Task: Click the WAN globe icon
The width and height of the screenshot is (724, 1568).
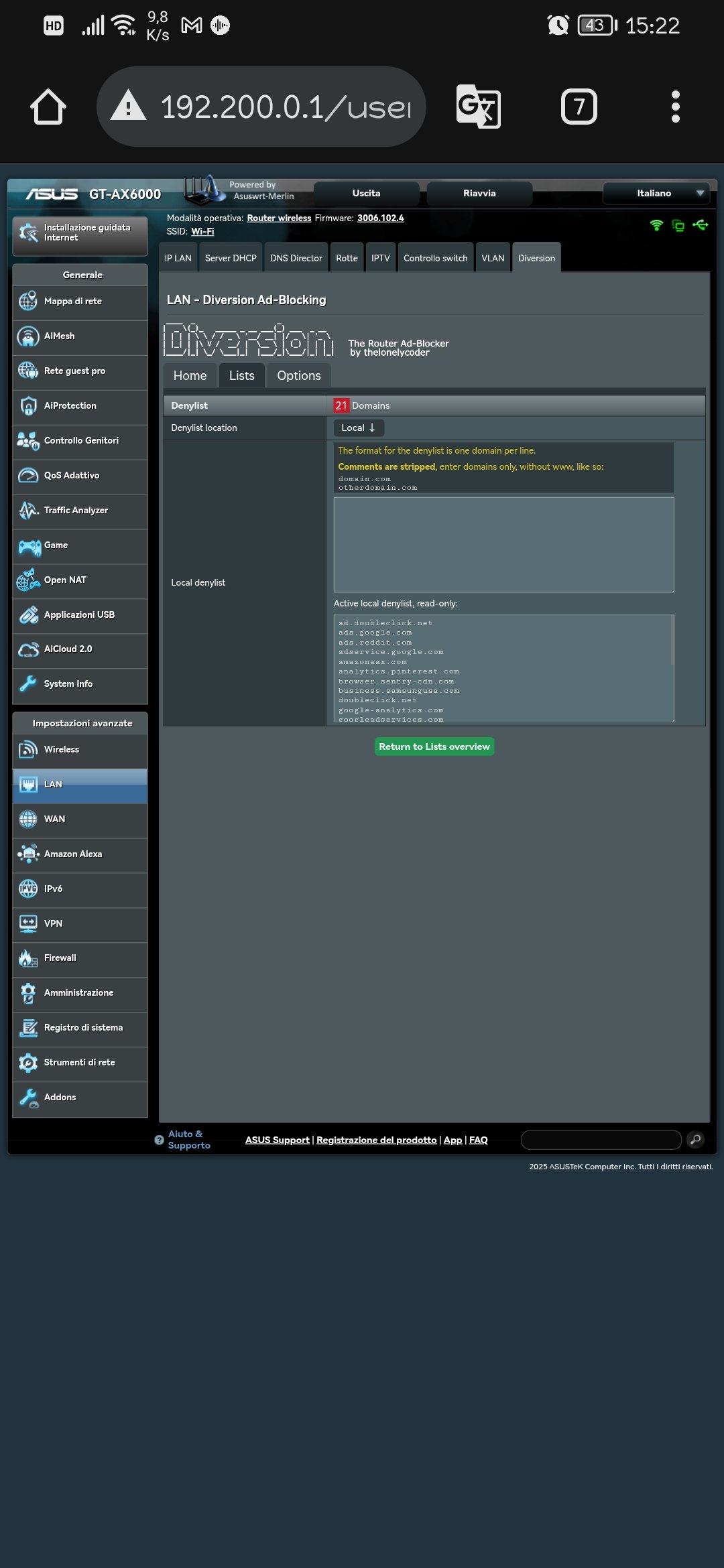Action: pos(28,819)
